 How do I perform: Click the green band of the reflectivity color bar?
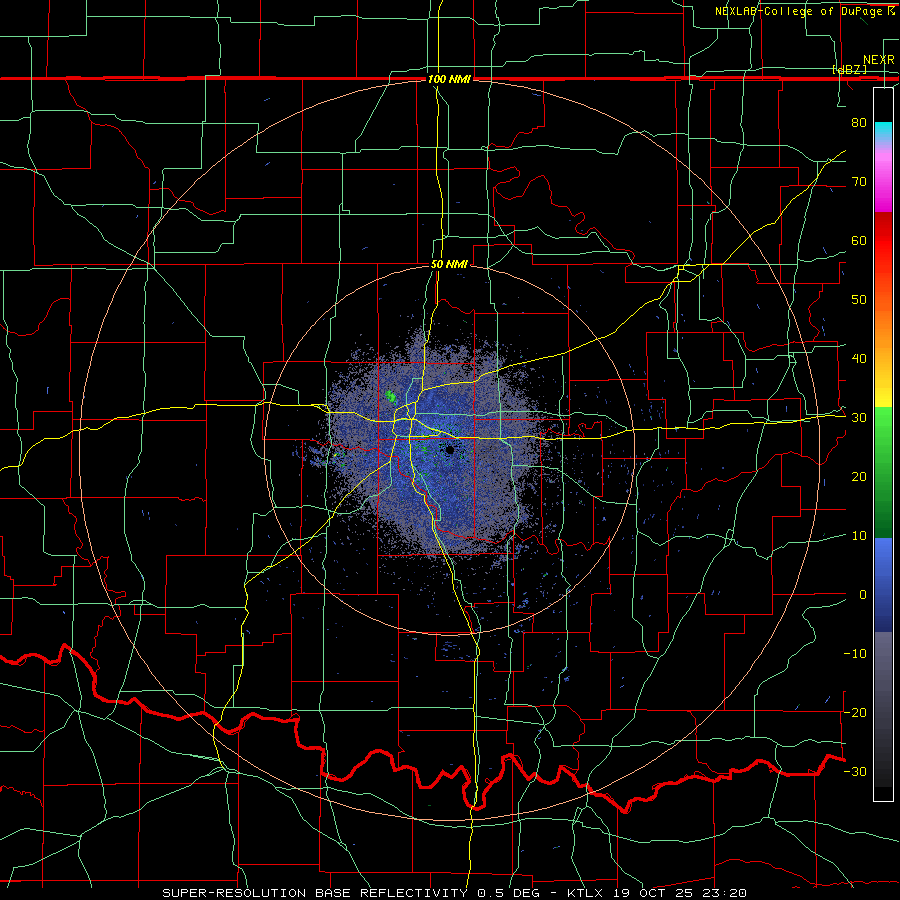click(883, 472)
